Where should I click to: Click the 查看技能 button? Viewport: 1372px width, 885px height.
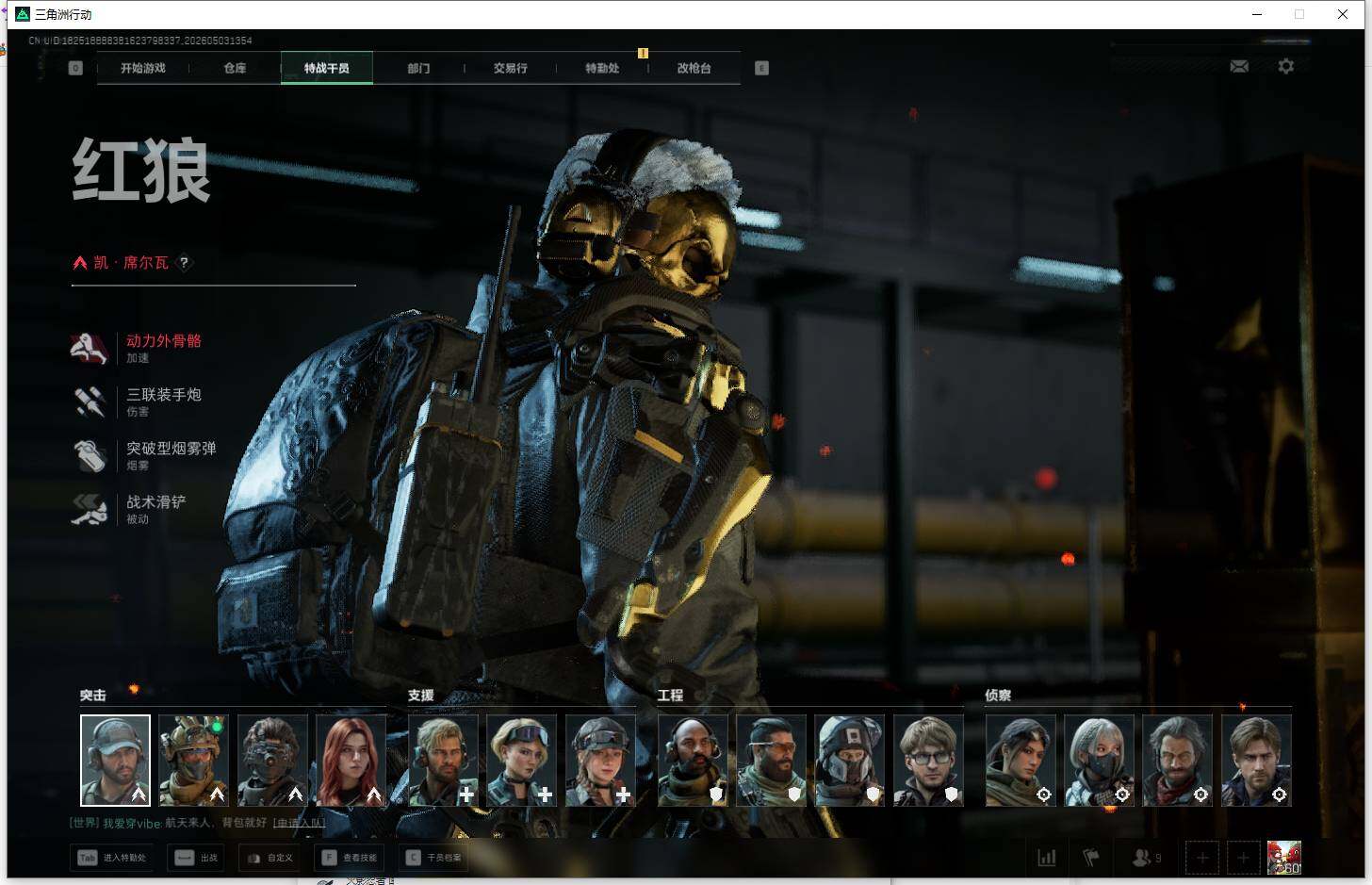(350, 858)
